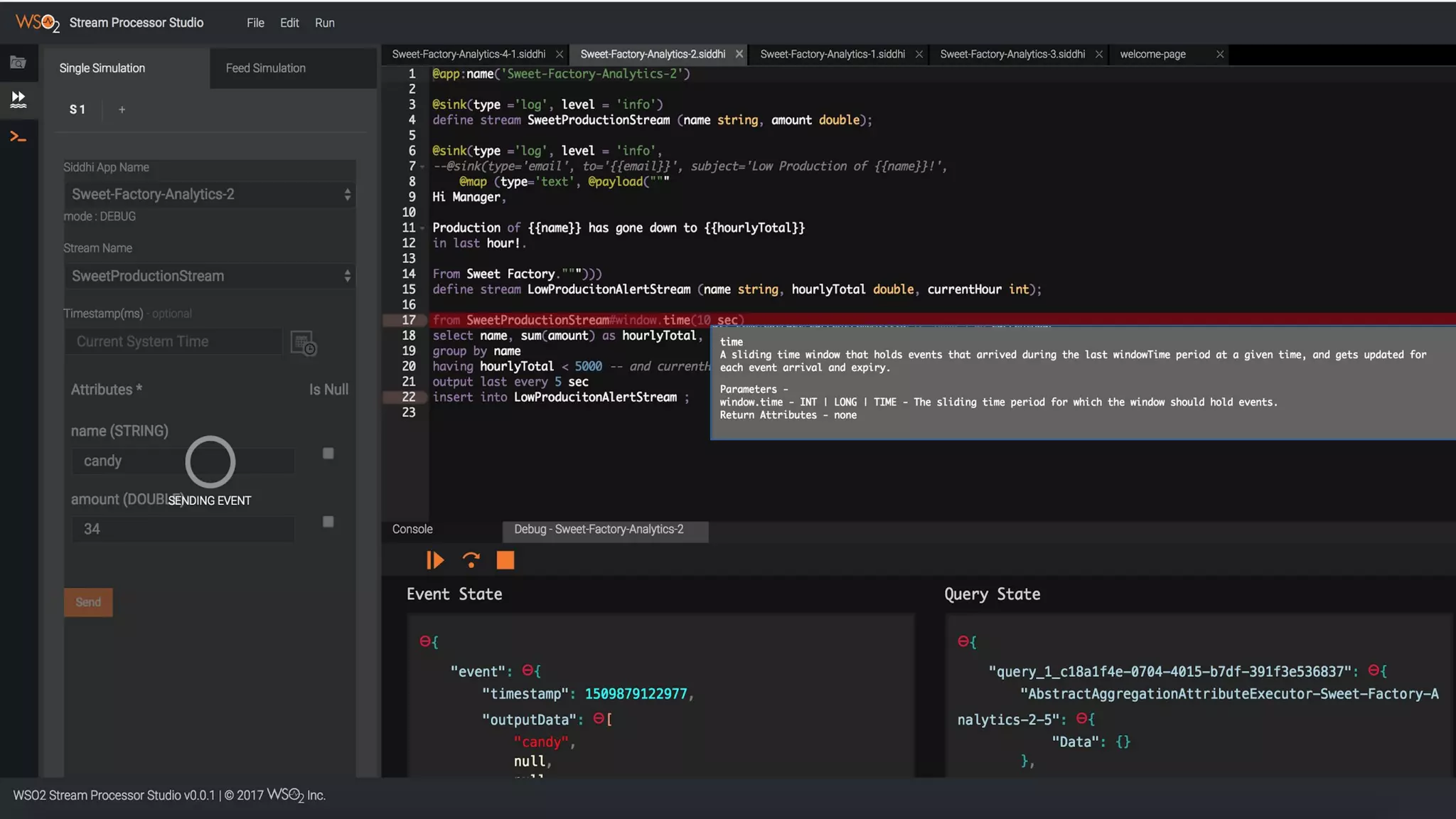The image size is (1456, 819).
Task: Click the Send button
Action: [x=88, y=602]
